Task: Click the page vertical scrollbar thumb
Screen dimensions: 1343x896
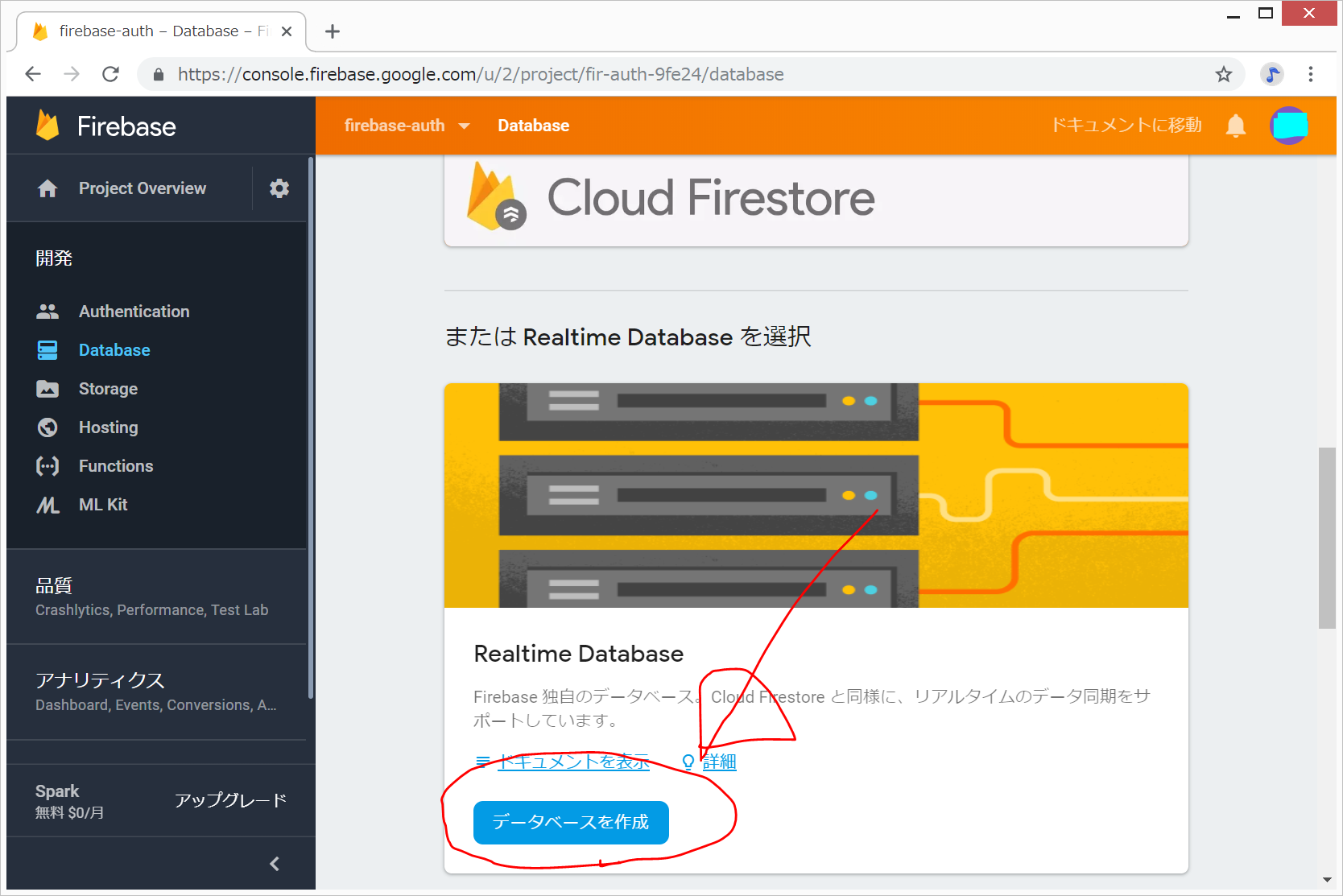Action: (x=1326, y=538)
